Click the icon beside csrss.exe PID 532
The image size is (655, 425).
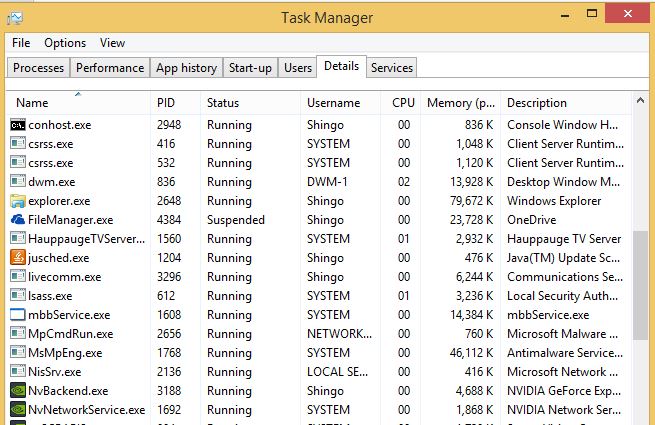pos(18,163)
